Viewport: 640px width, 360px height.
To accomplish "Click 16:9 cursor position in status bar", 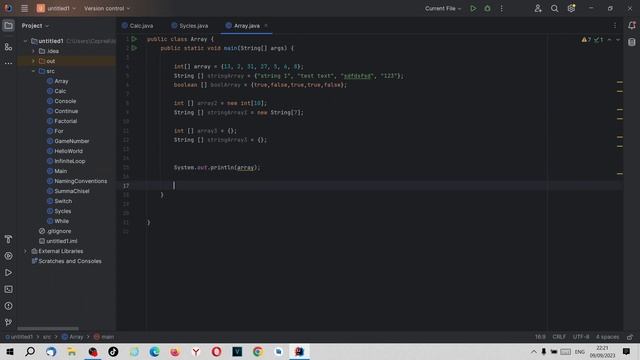I will tap(540, 337).
